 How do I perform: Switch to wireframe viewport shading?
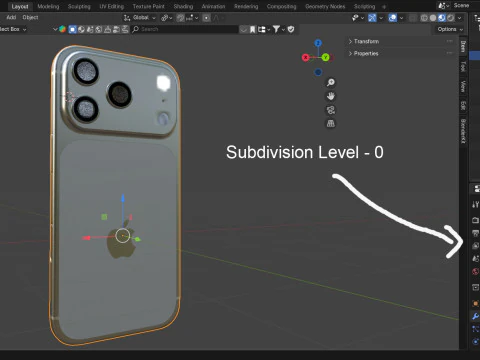click(x=424, y=18)
